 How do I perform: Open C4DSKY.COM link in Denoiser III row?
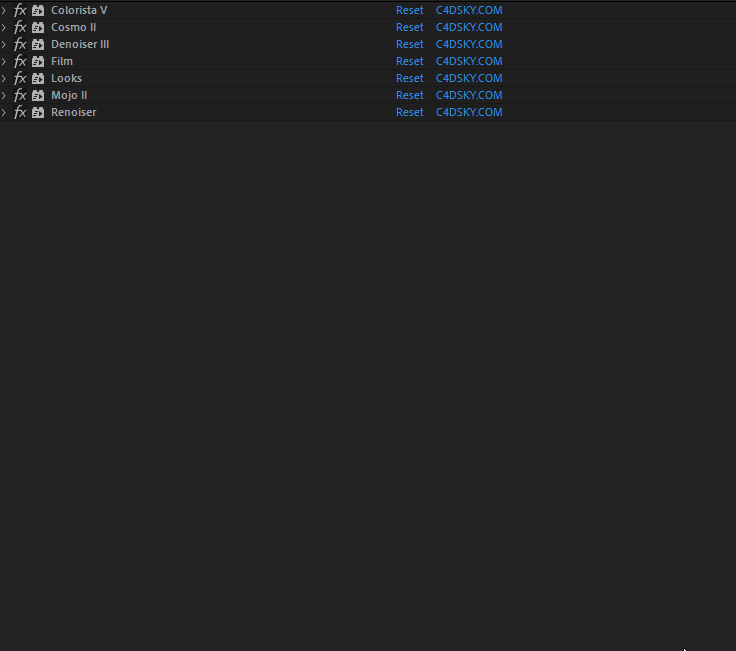pyautogui.click(x=469, y=44)
